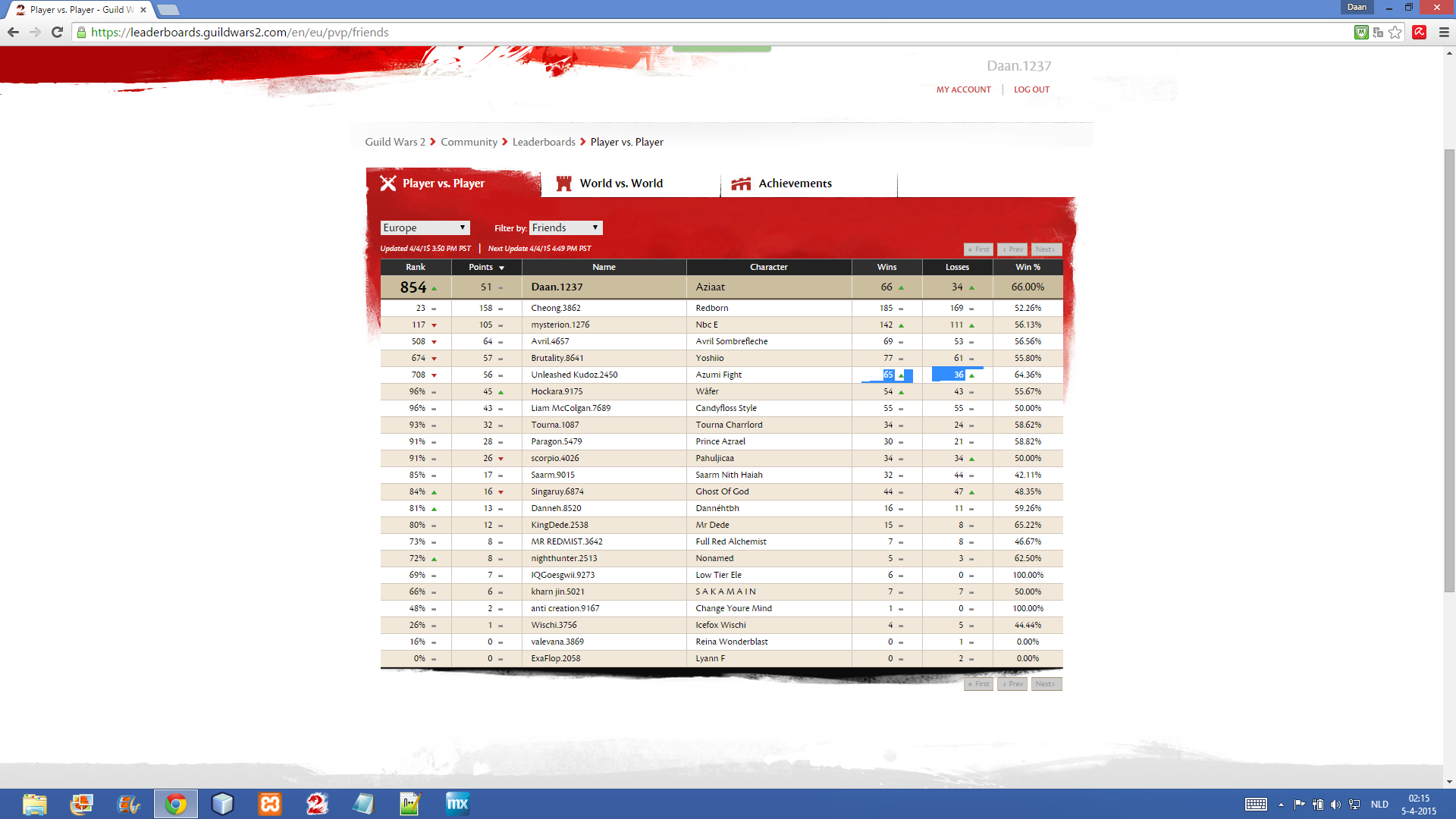This screenshot has height=819, width=1456.
Task: Click the Losses column header
Action: (957, 267)
